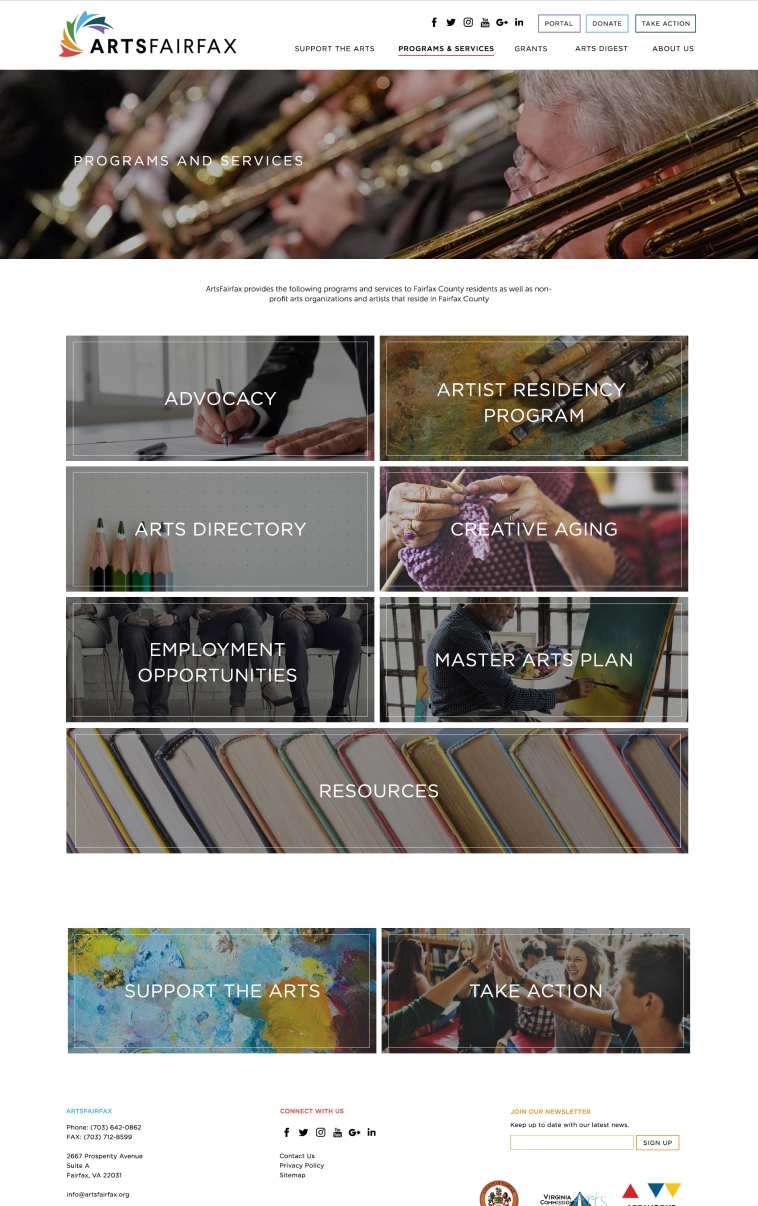
Task: Focus the newsletter email input field
Action: [572, 1142]
